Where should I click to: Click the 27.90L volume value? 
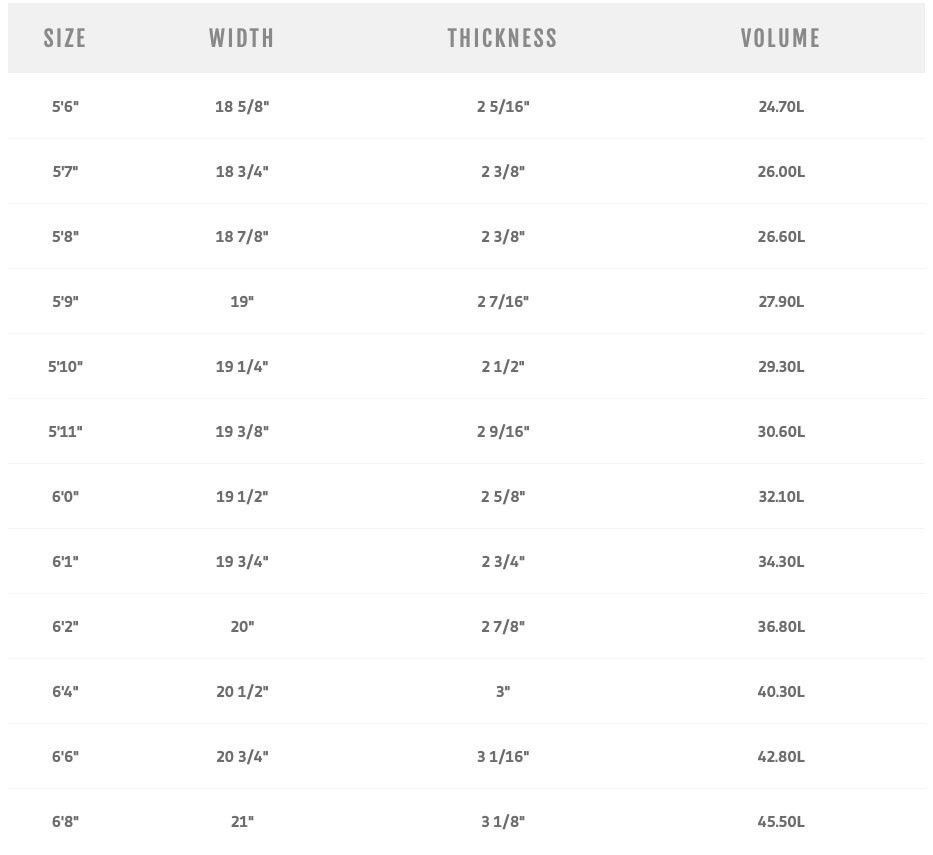[x=781, y=301]
